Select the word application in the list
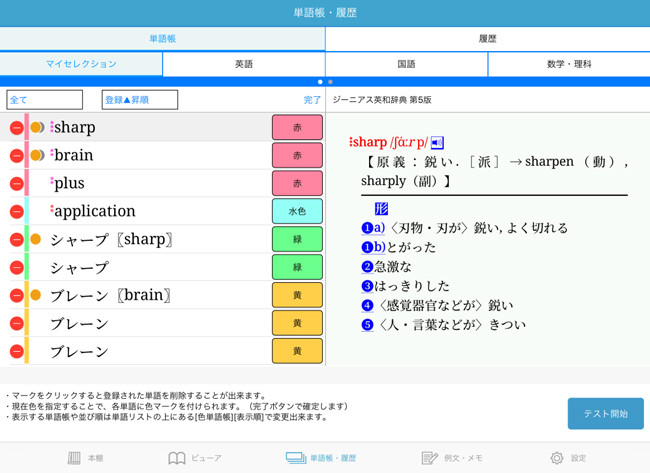 (95, 211)
